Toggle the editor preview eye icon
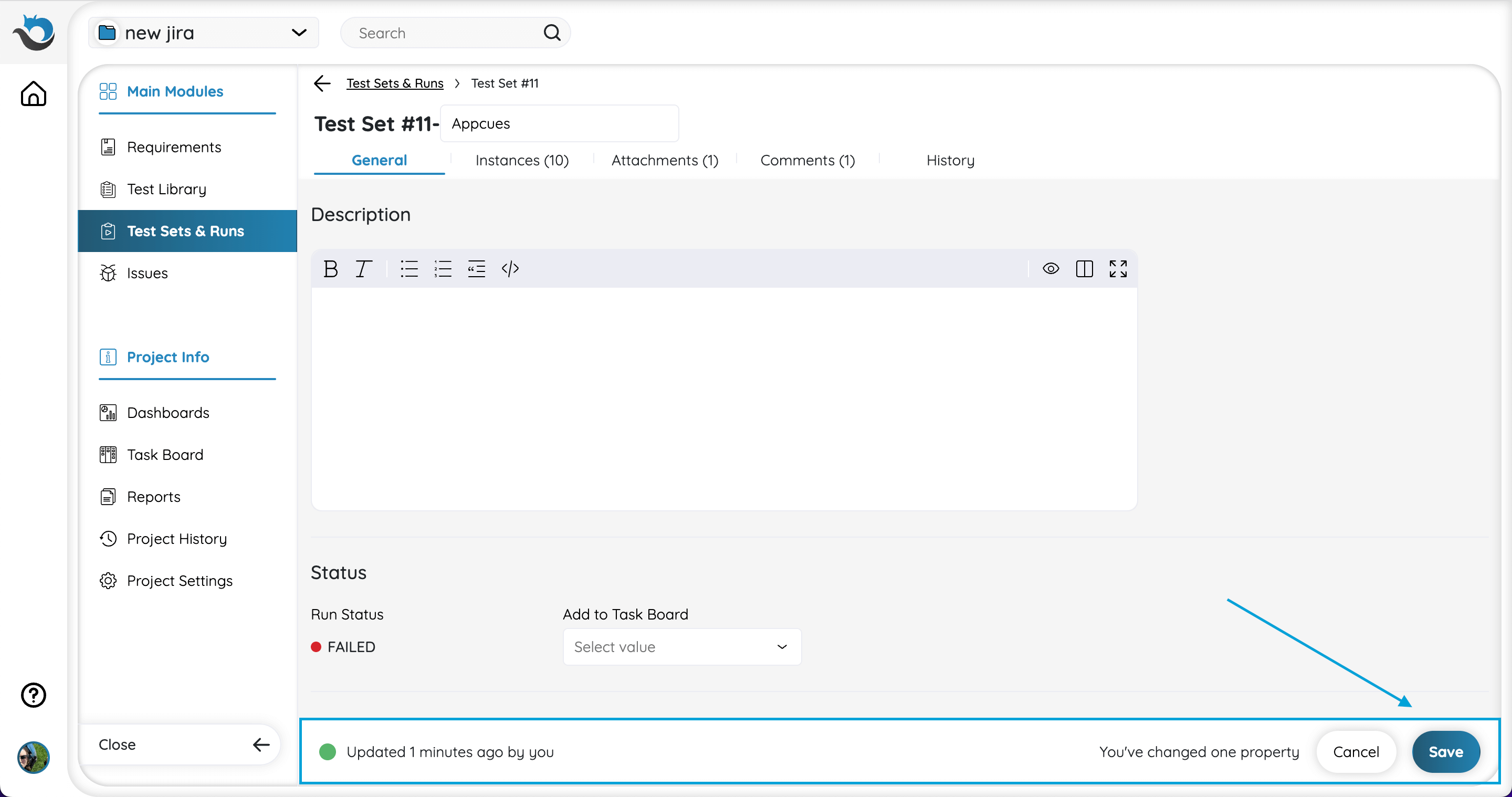Image resolution: width=1512 pixels, height=797 pixels. (x=1051, y=269)
